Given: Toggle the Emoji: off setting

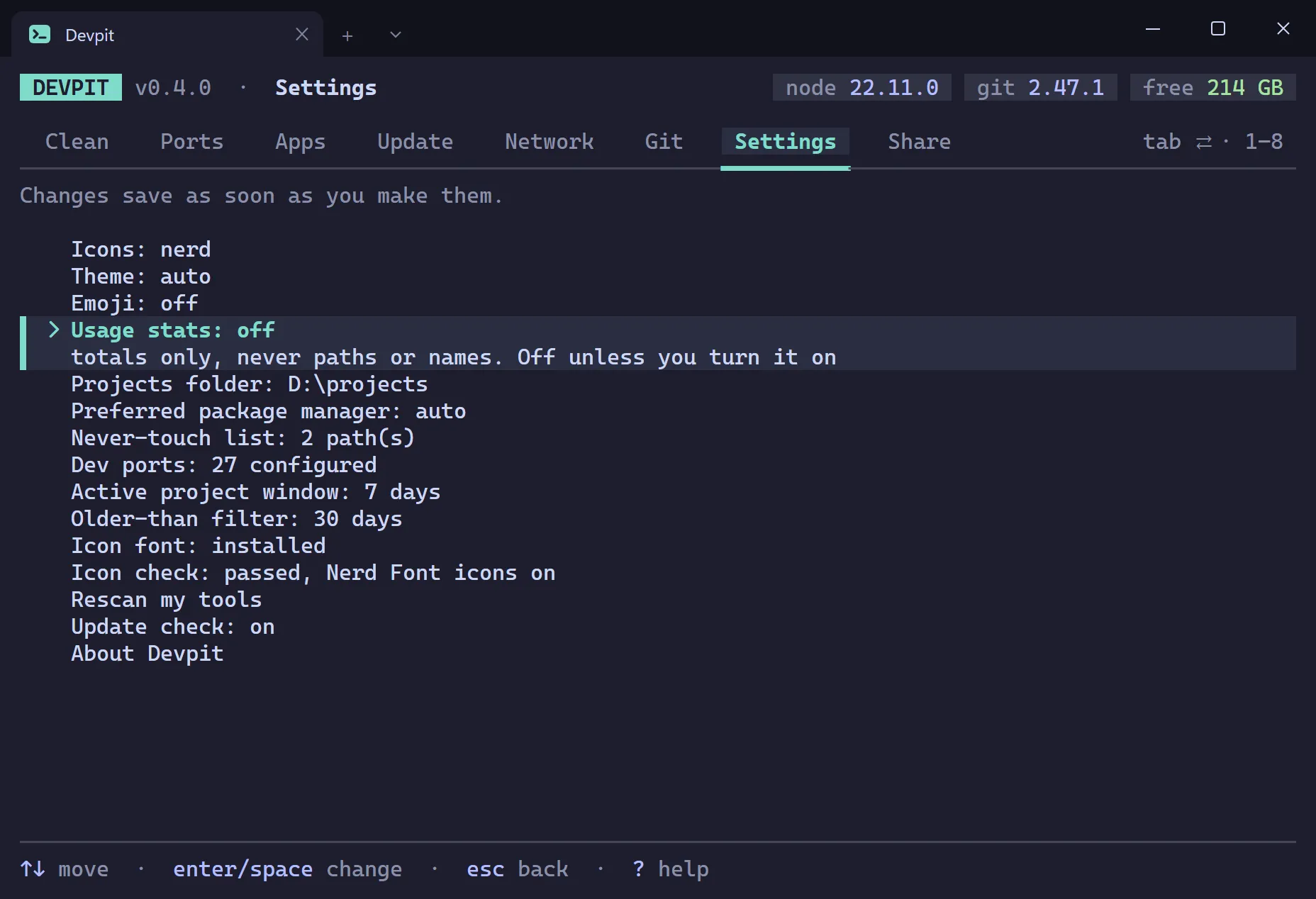Looking at the screenshot, I should [135, 303].
